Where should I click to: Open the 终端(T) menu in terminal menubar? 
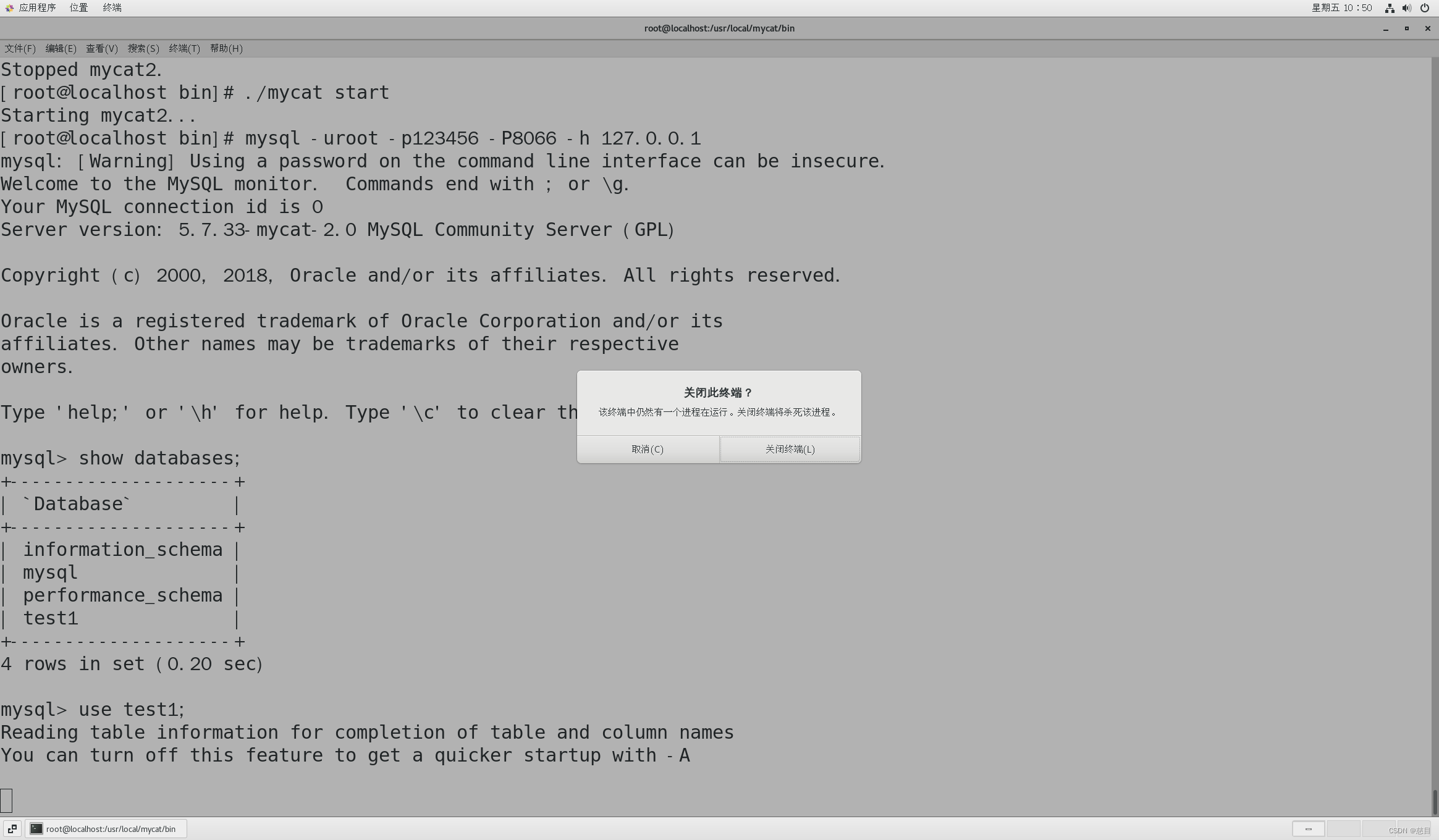click(185, 48)
